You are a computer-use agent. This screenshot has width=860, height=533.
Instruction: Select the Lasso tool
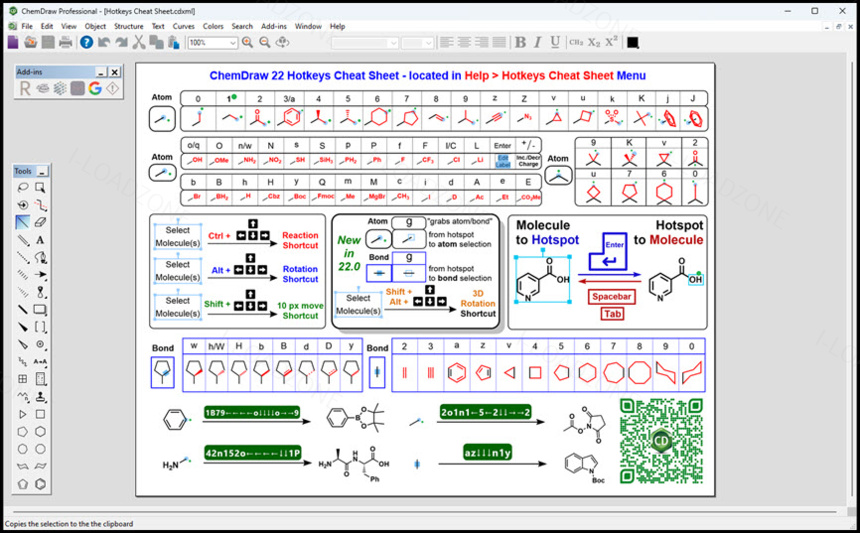click(22, 188)
